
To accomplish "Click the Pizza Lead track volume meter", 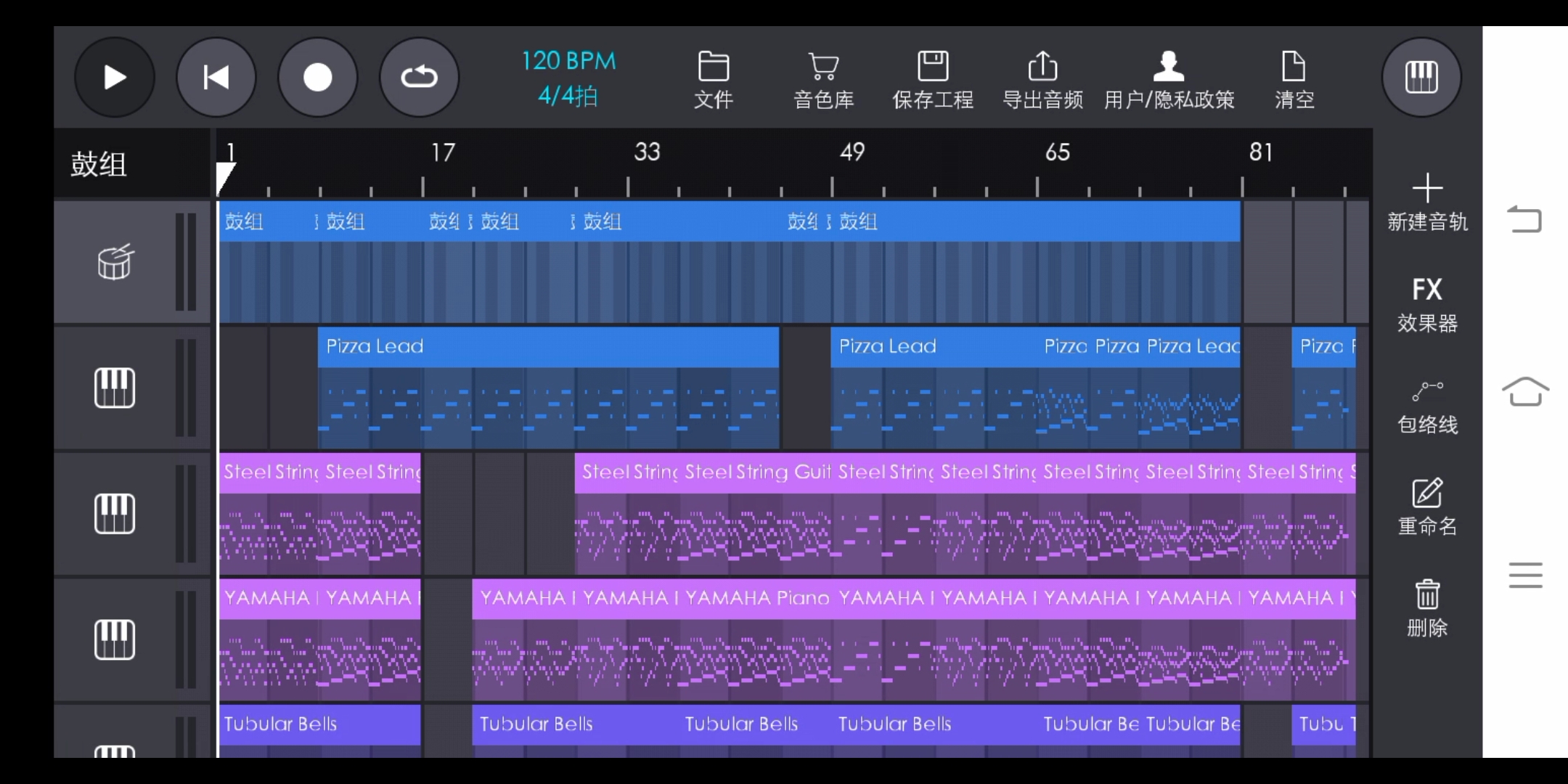I will pyautogui.click(x=187, y=388).
